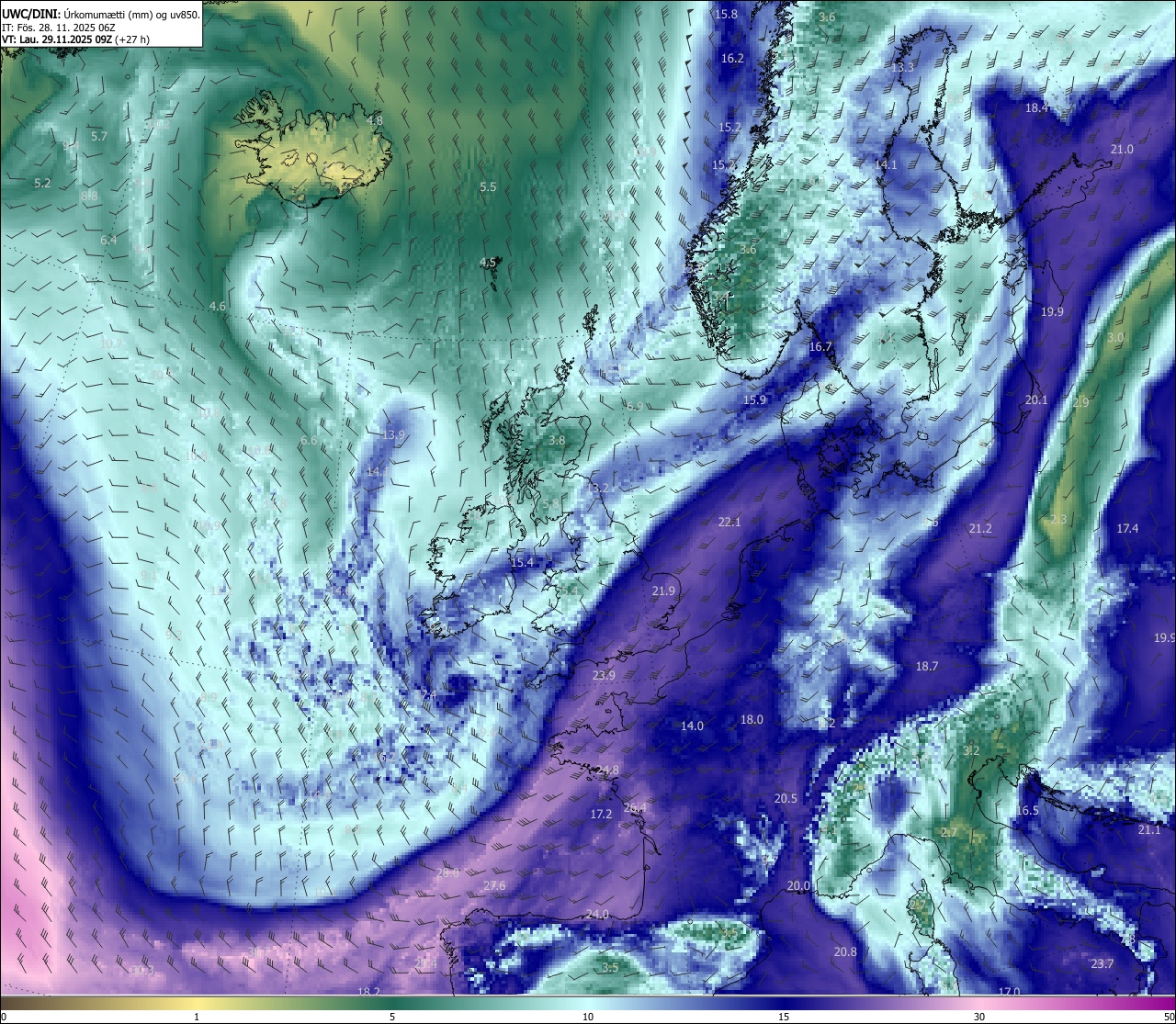Click the 5.2 value label
The image size is (1176, 1024).
pos(42,184)
